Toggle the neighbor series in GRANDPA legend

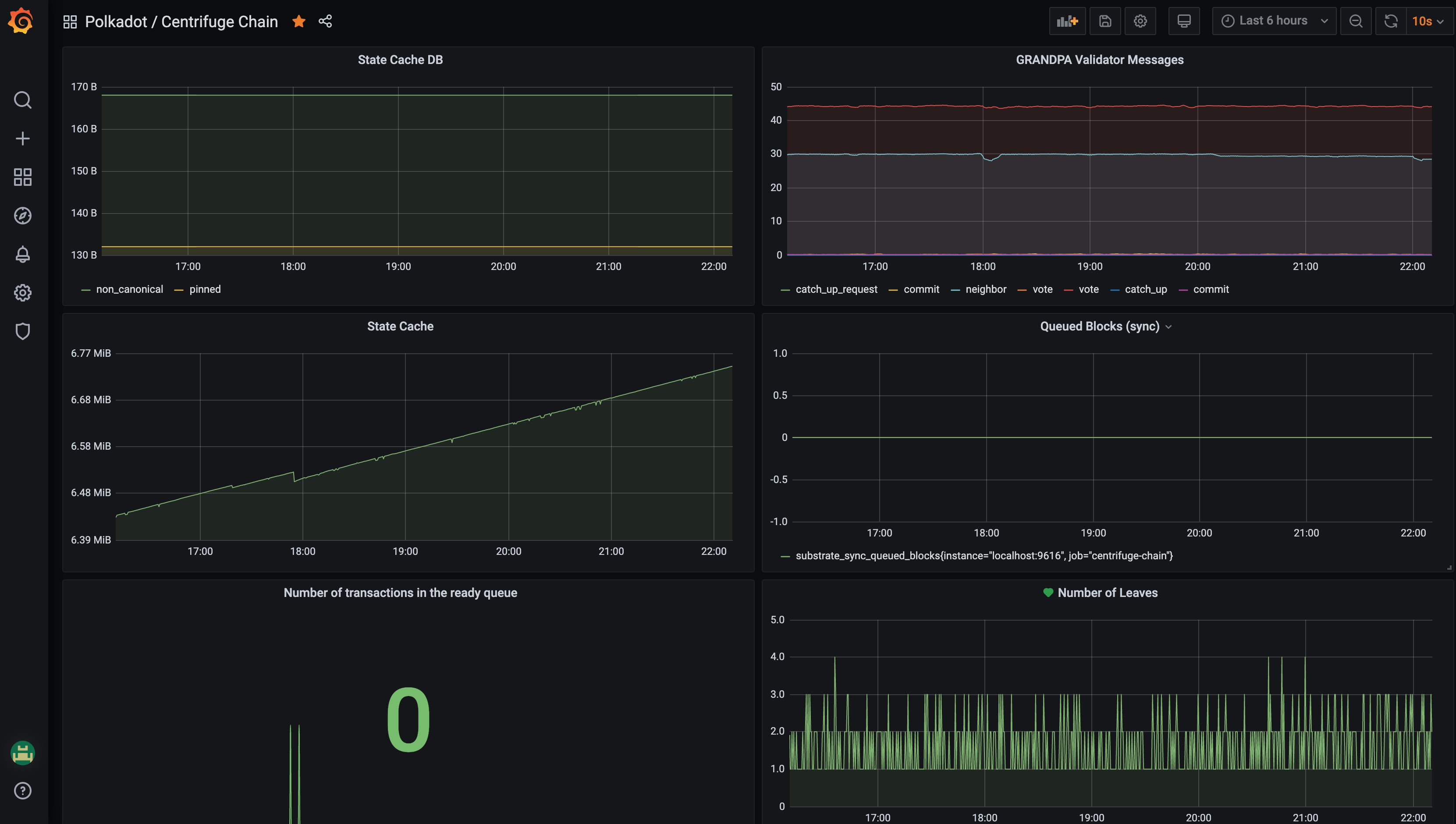tap(985, 289)
